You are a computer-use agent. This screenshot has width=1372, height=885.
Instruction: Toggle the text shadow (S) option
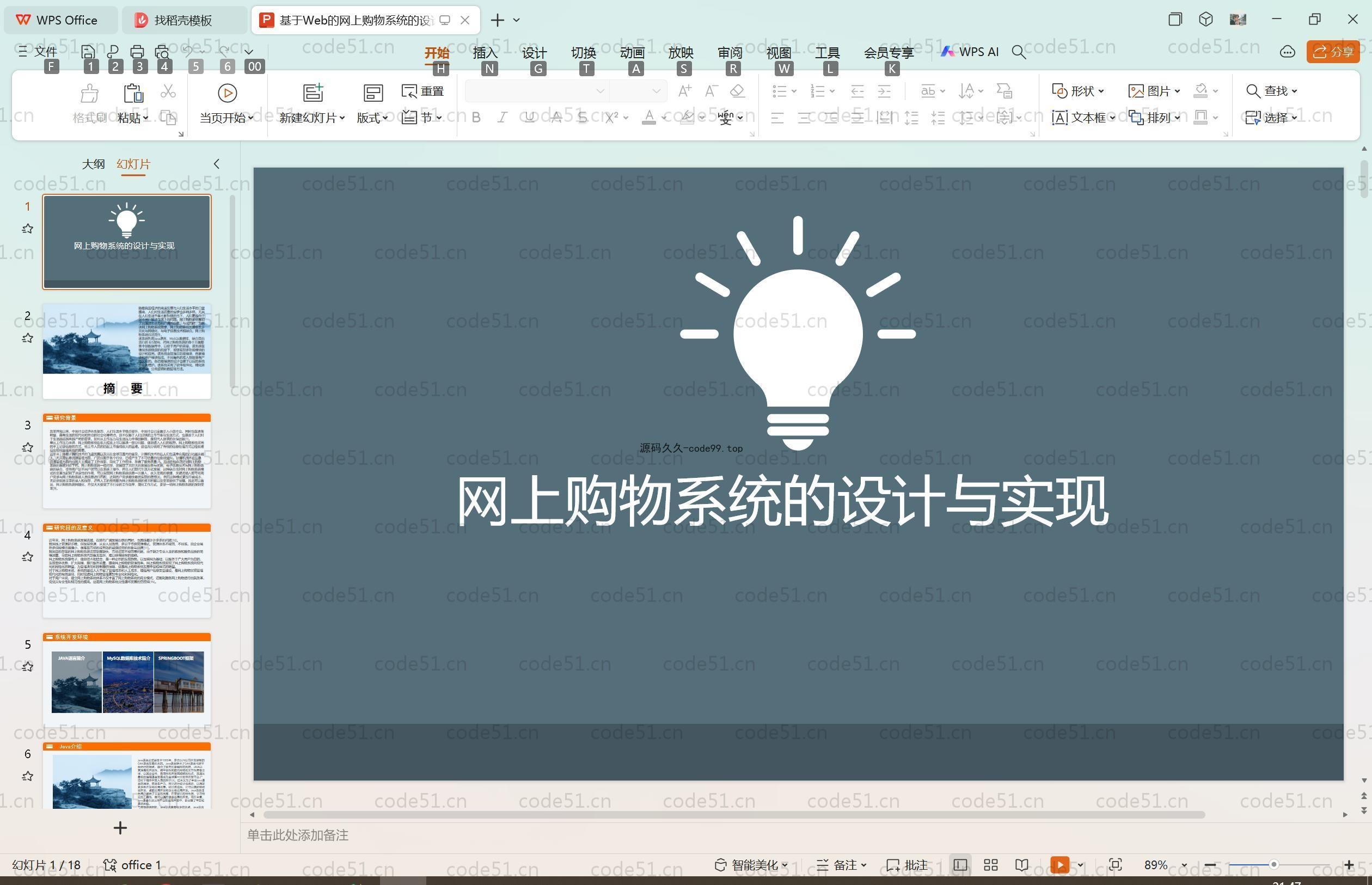coord(582,118)
